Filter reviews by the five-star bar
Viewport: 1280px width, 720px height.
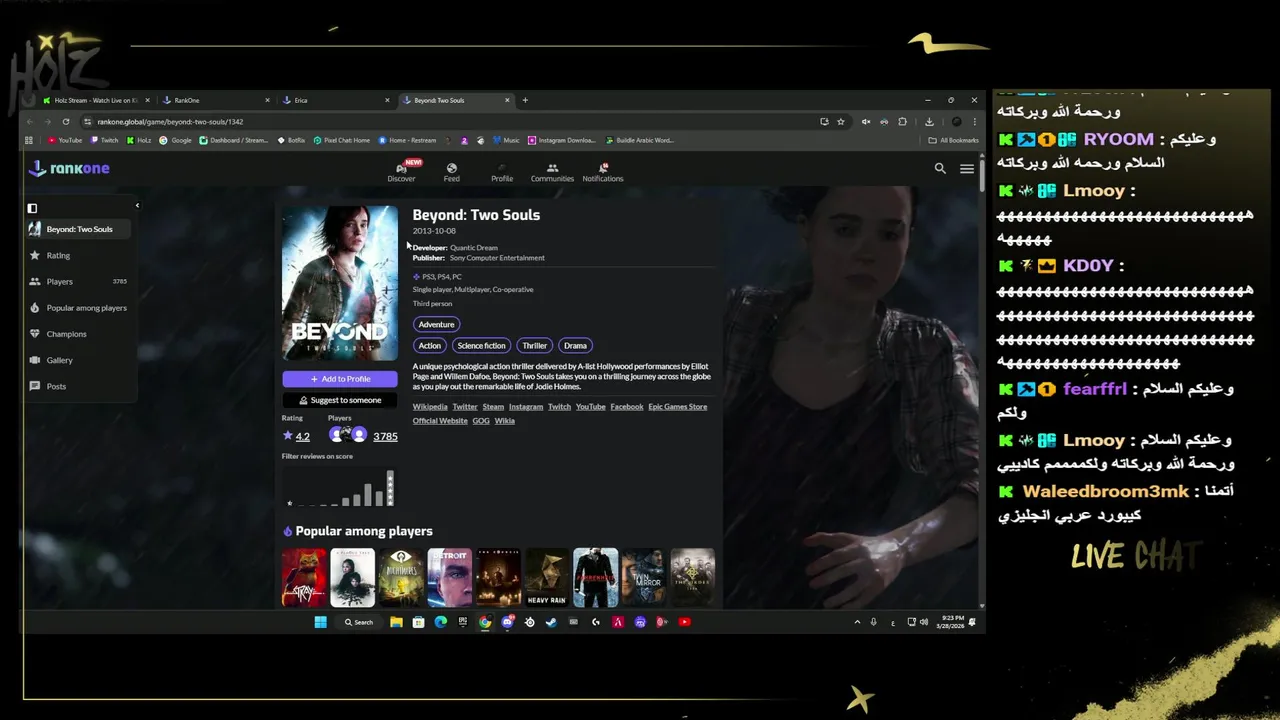[390, 488]
